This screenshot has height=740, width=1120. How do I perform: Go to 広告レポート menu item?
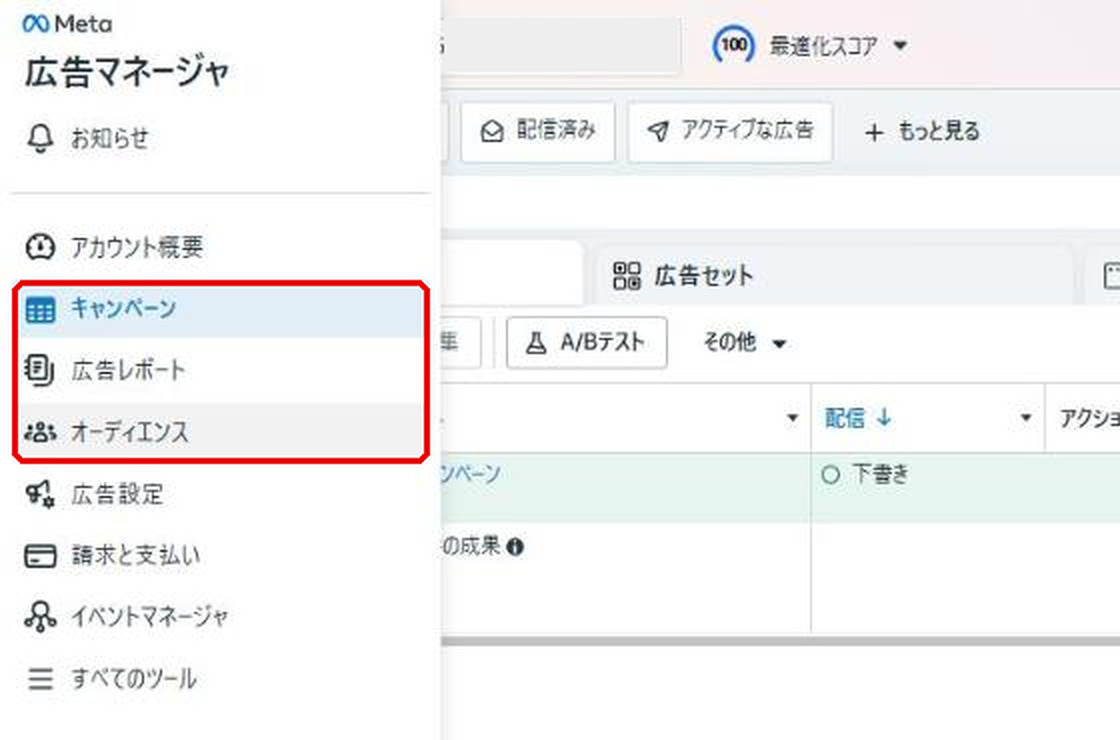click(221, 370)
